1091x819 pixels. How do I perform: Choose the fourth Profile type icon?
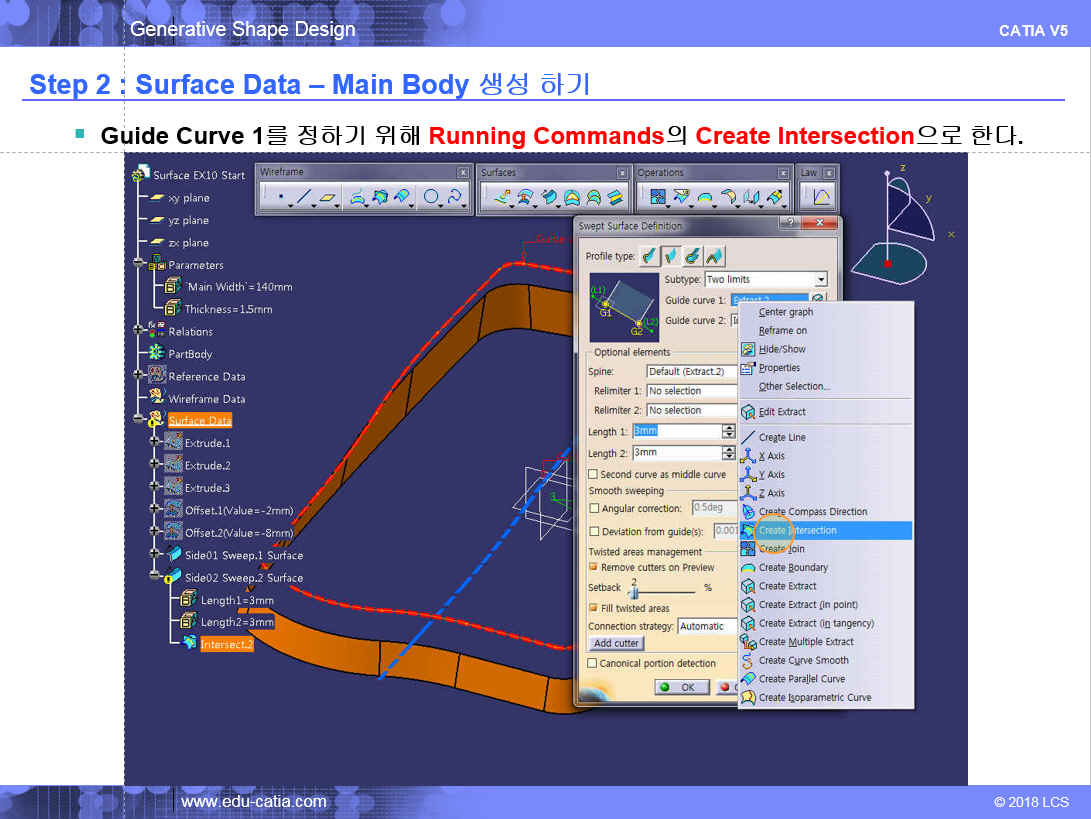(x=715, y=256)
